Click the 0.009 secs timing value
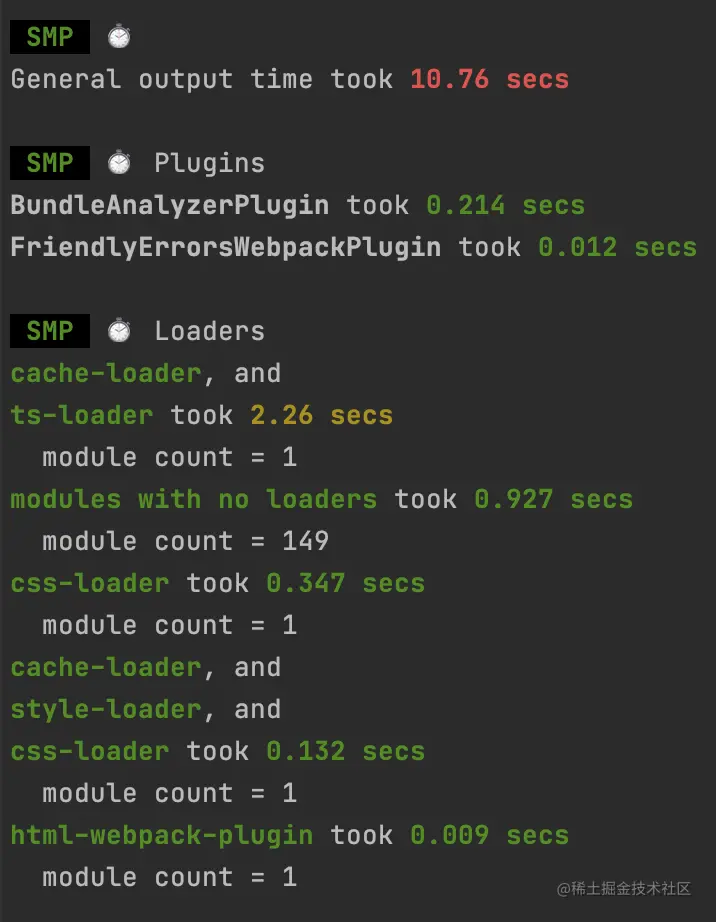This screenshot has width=716, height=922. 489,835
